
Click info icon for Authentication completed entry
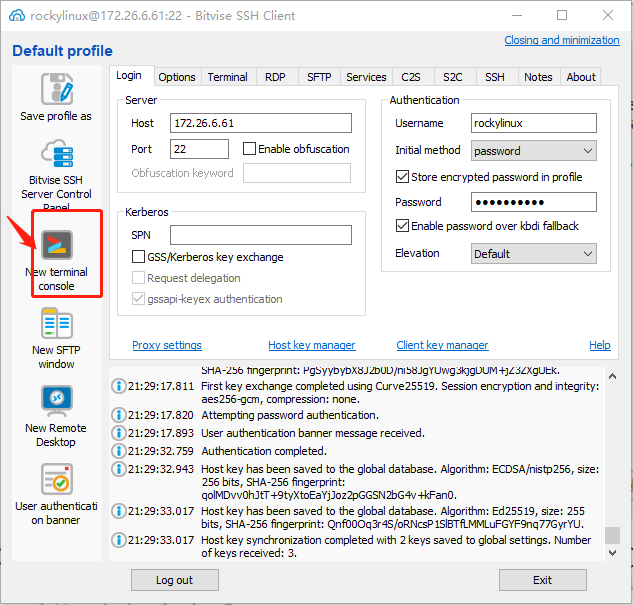pos(119,451)
